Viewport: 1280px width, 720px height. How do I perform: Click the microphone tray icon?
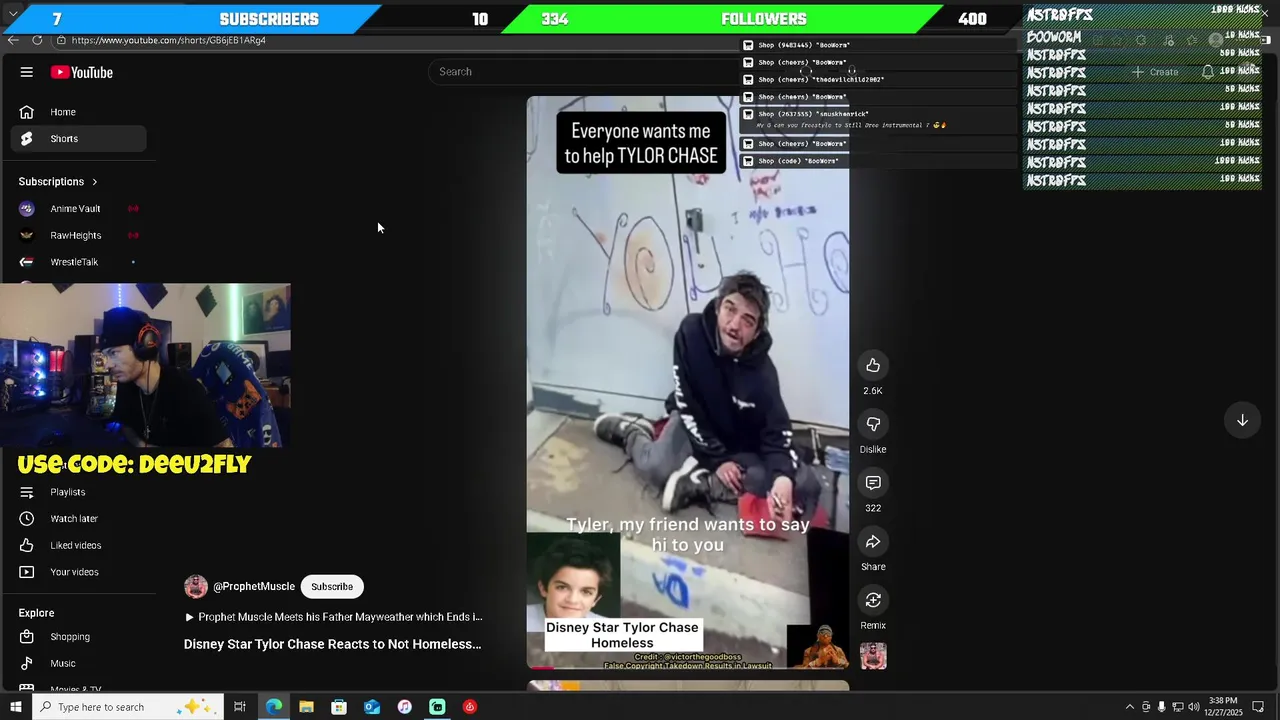(x=1161, y=707)
